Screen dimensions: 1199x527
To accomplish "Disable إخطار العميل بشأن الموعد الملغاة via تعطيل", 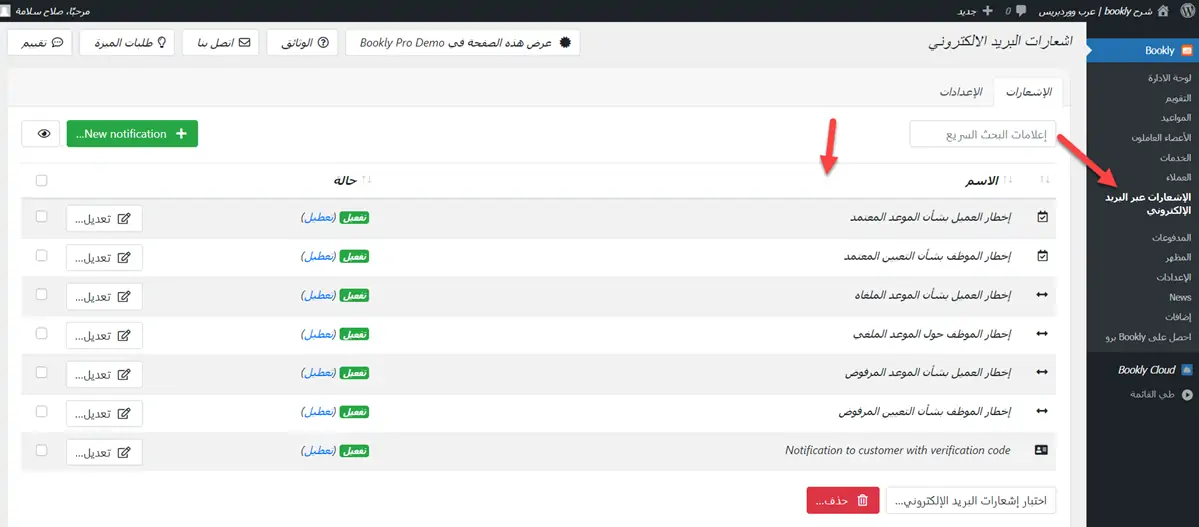I will click(x=319, y=295).
